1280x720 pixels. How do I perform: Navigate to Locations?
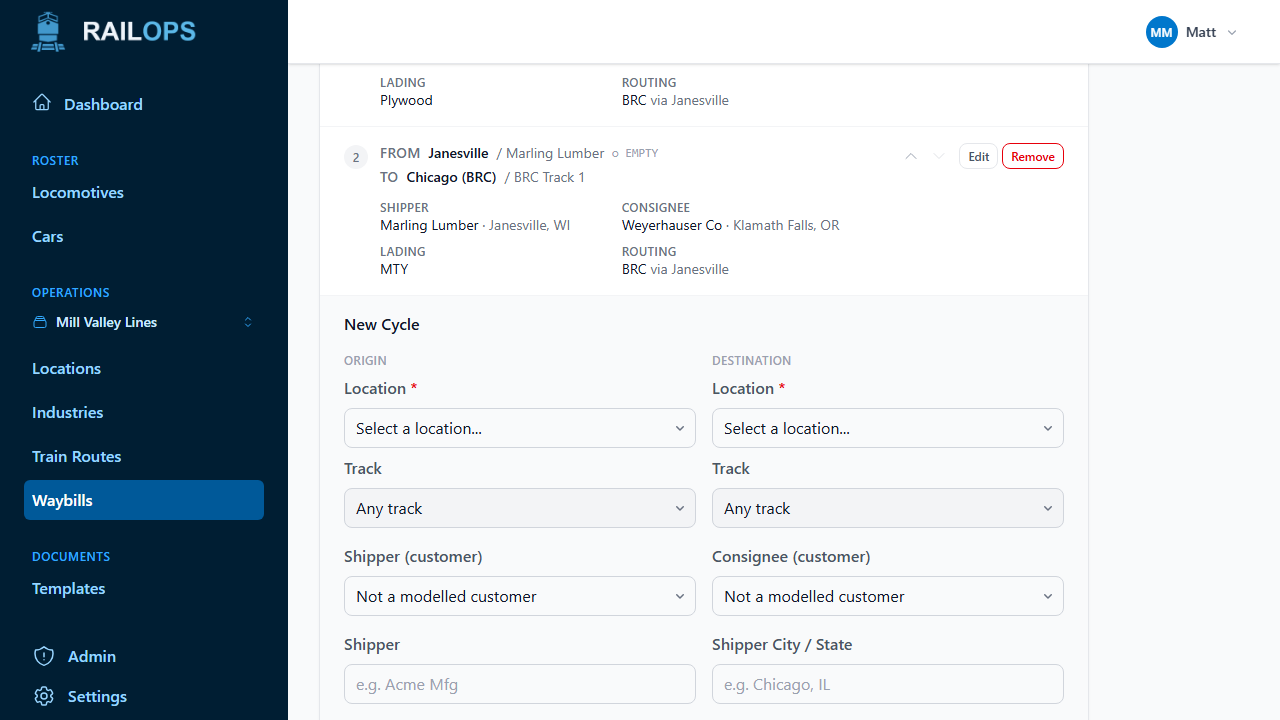(144, 368)
